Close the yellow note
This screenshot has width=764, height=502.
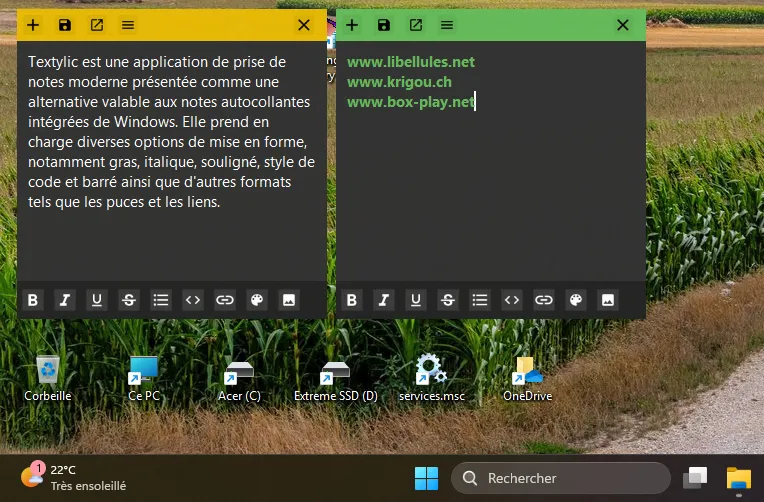coord(304,25)
